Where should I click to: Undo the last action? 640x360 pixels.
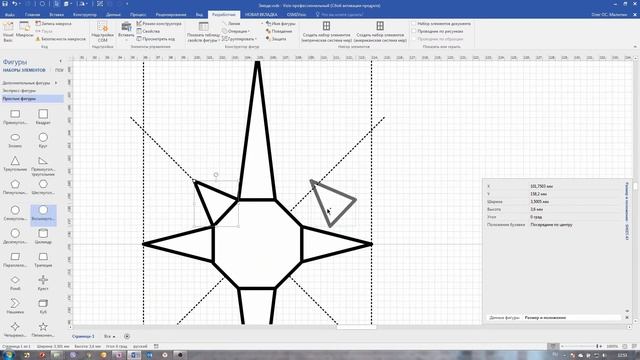[x=15, y=4]
